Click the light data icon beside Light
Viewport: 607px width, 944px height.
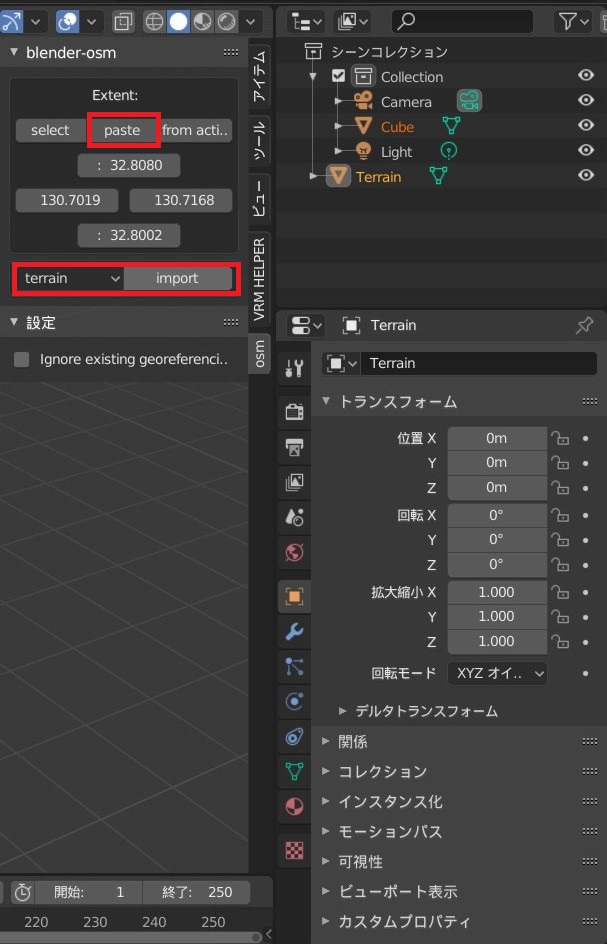449,151
